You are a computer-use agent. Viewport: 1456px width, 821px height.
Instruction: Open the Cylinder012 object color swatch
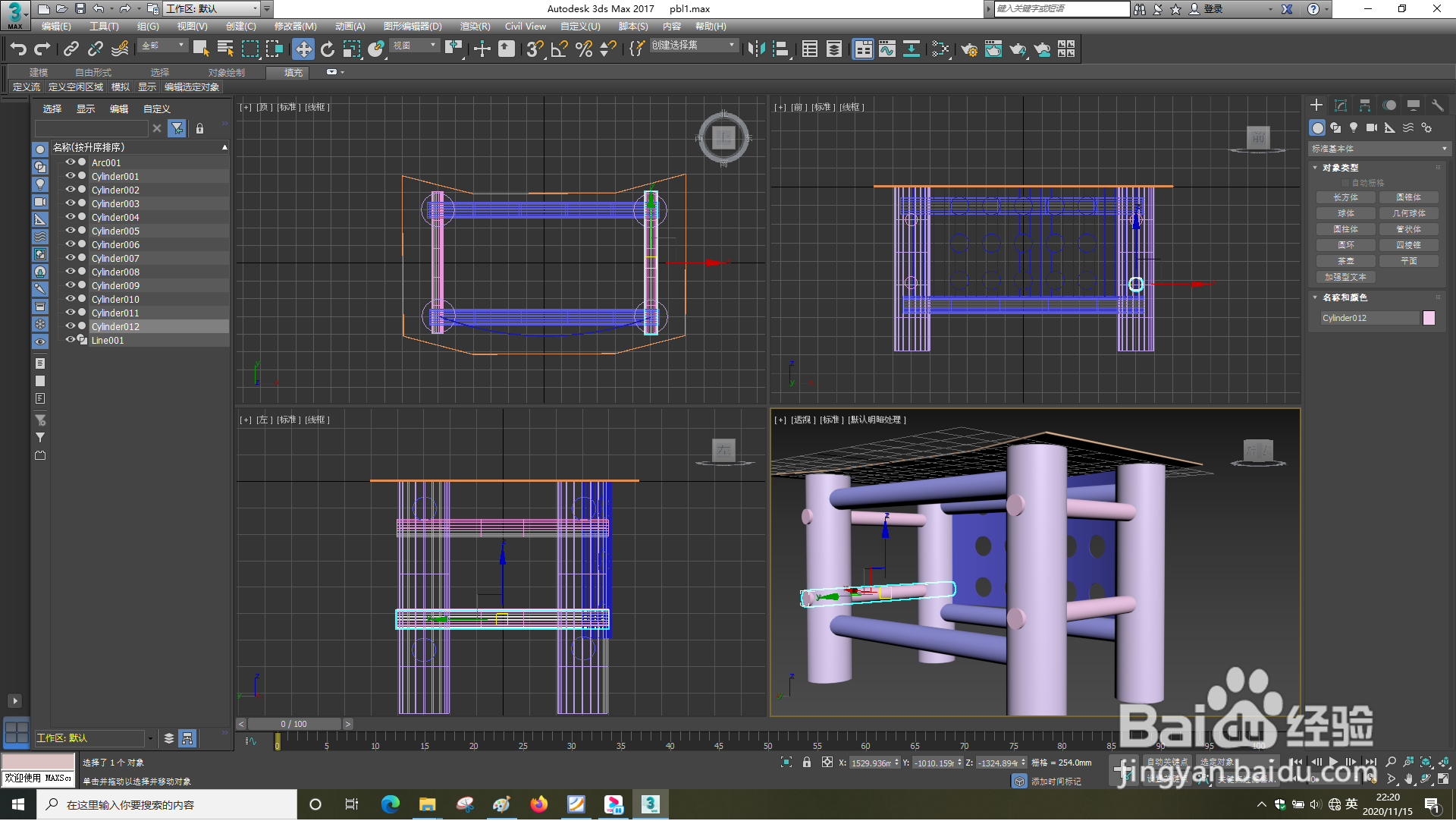(x=1429, y=318)
